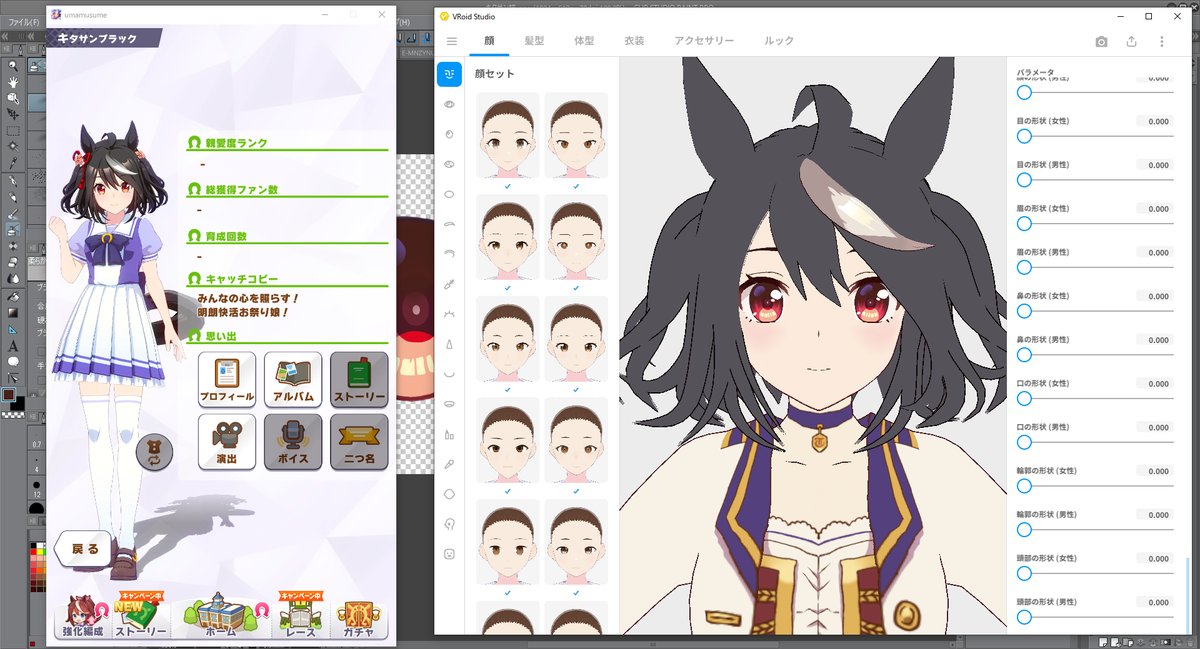The width and height of the screenshot is (1200, 649).
Task: Click the export/upload icon in VRoid
Action: pos(1131,41)
